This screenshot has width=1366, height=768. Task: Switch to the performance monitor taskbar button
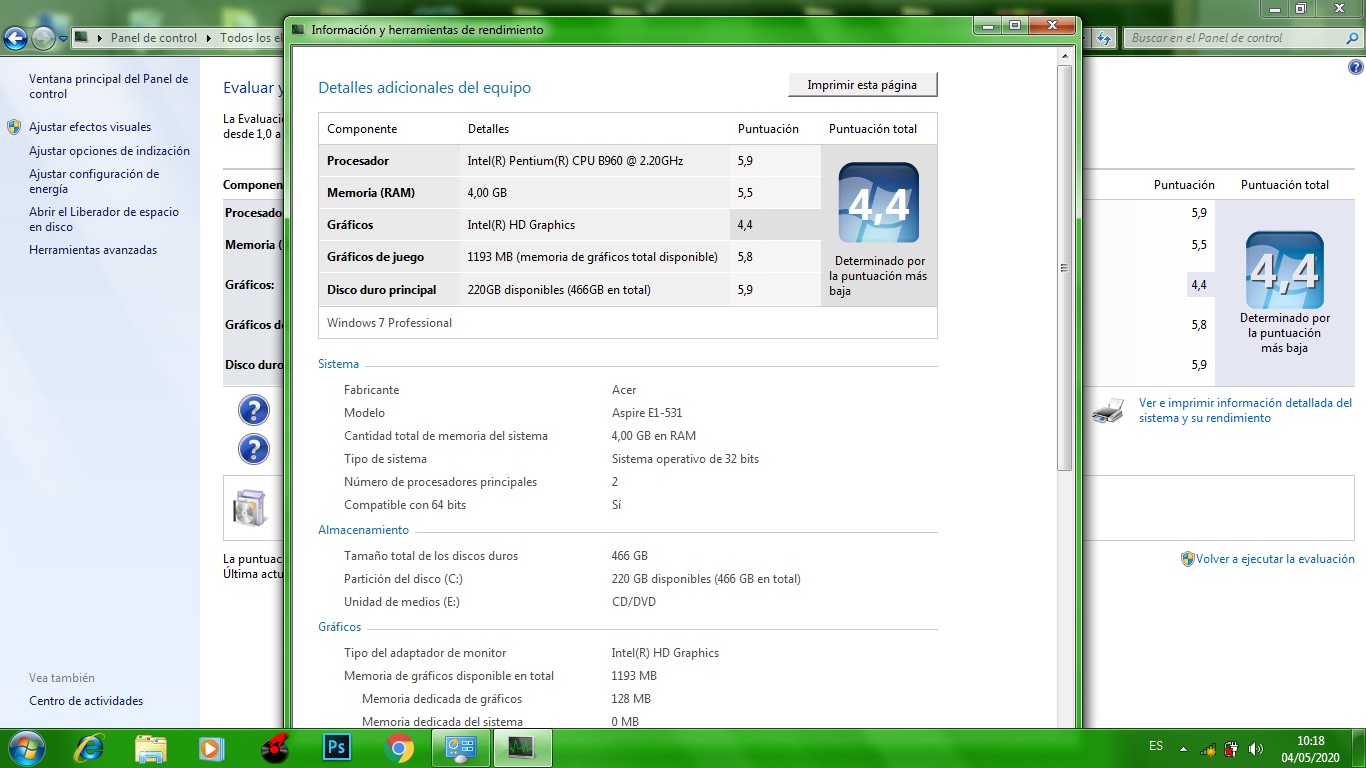(521, 748)
